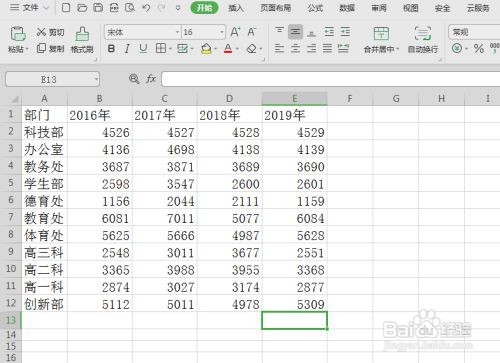Open the 公式 tab

(x=315, y=8)
